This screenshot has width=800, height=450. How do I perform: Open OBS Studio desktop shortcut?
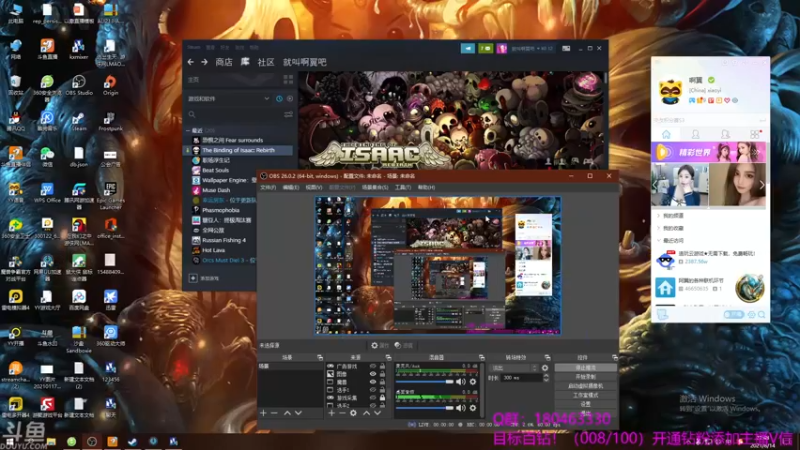(79, 85)
